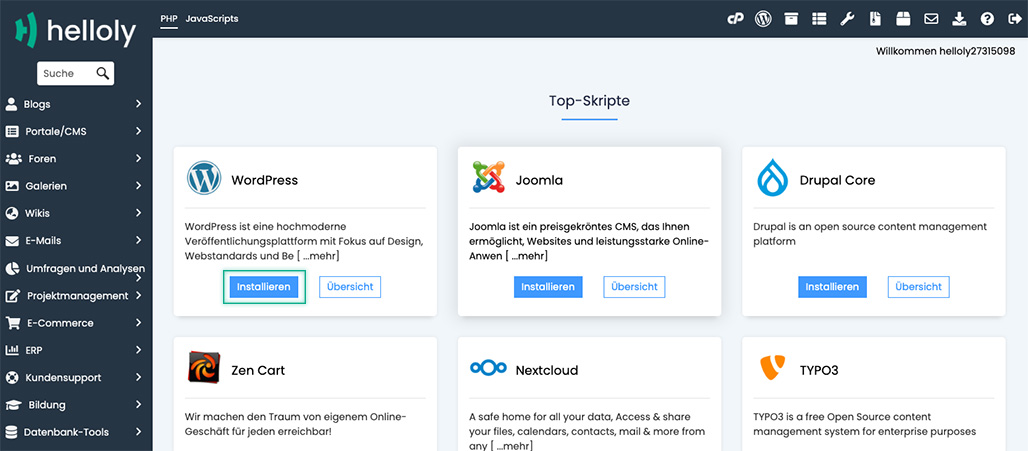
Task: Click Installieren for Drupal Core
Action: click(x=832, y=287)
